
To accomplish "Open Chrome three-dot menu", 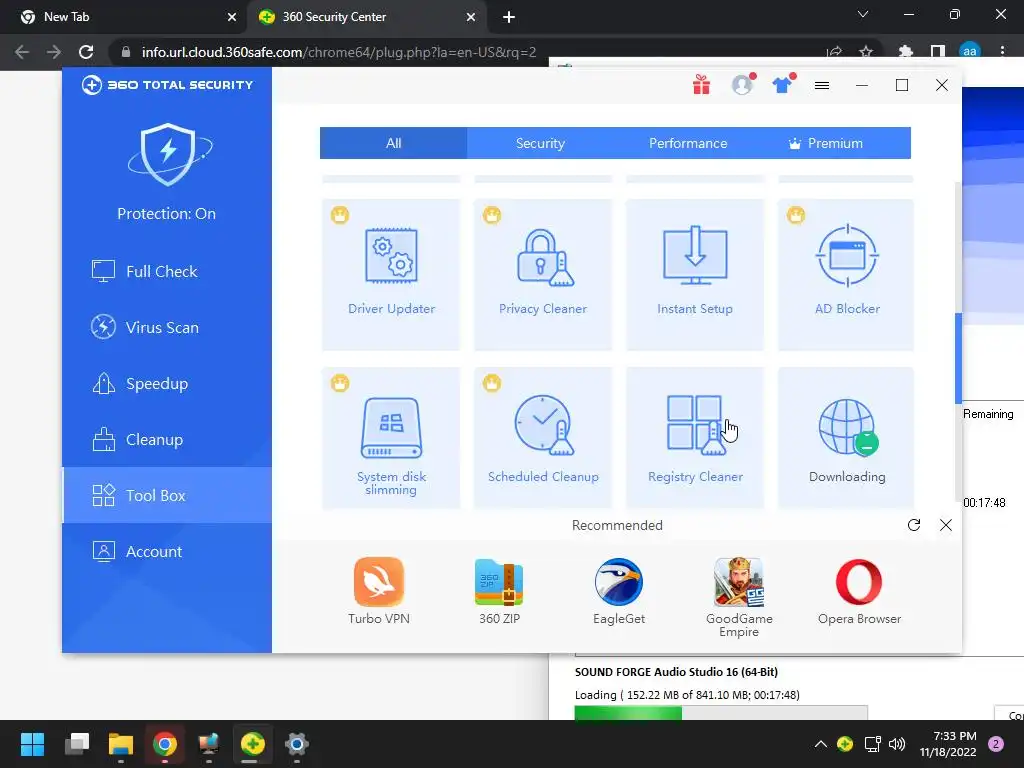I will click(x=1002, y=51).
